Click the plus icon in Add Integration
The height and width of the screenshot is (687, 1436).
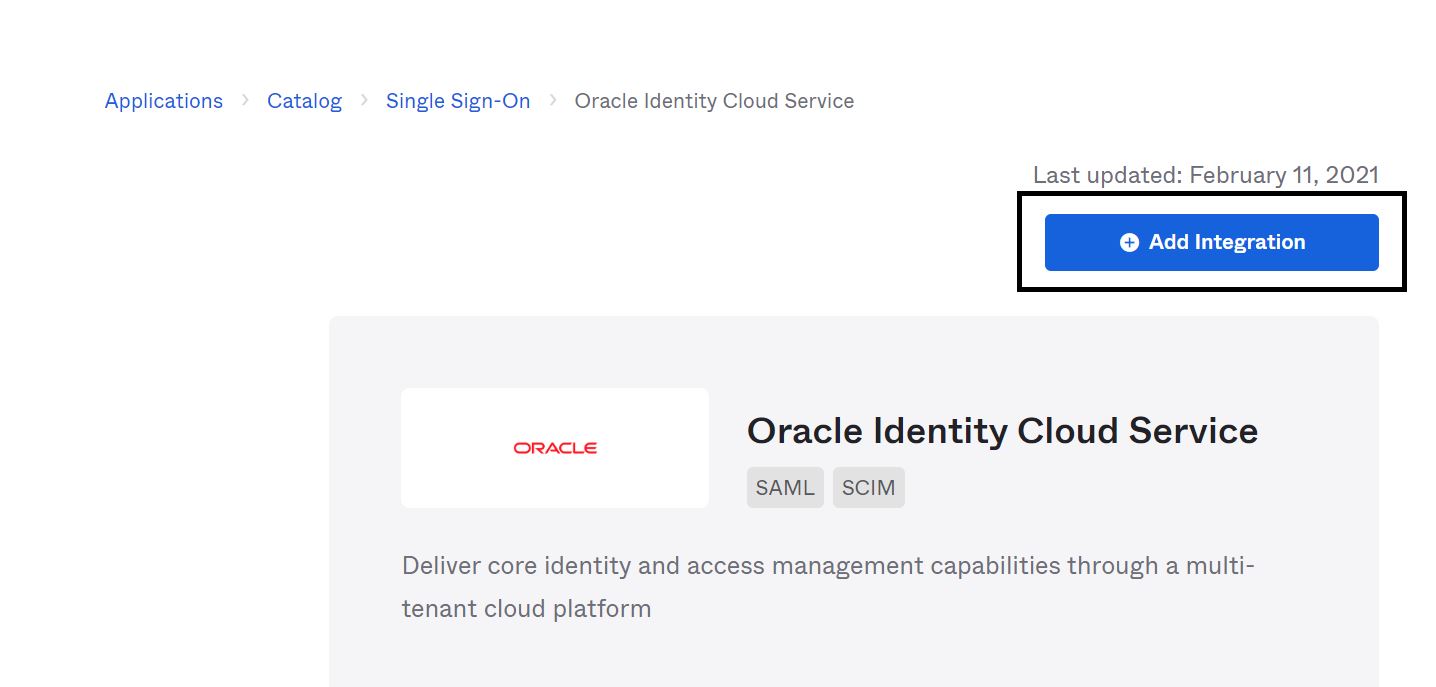coord(1129,242)
